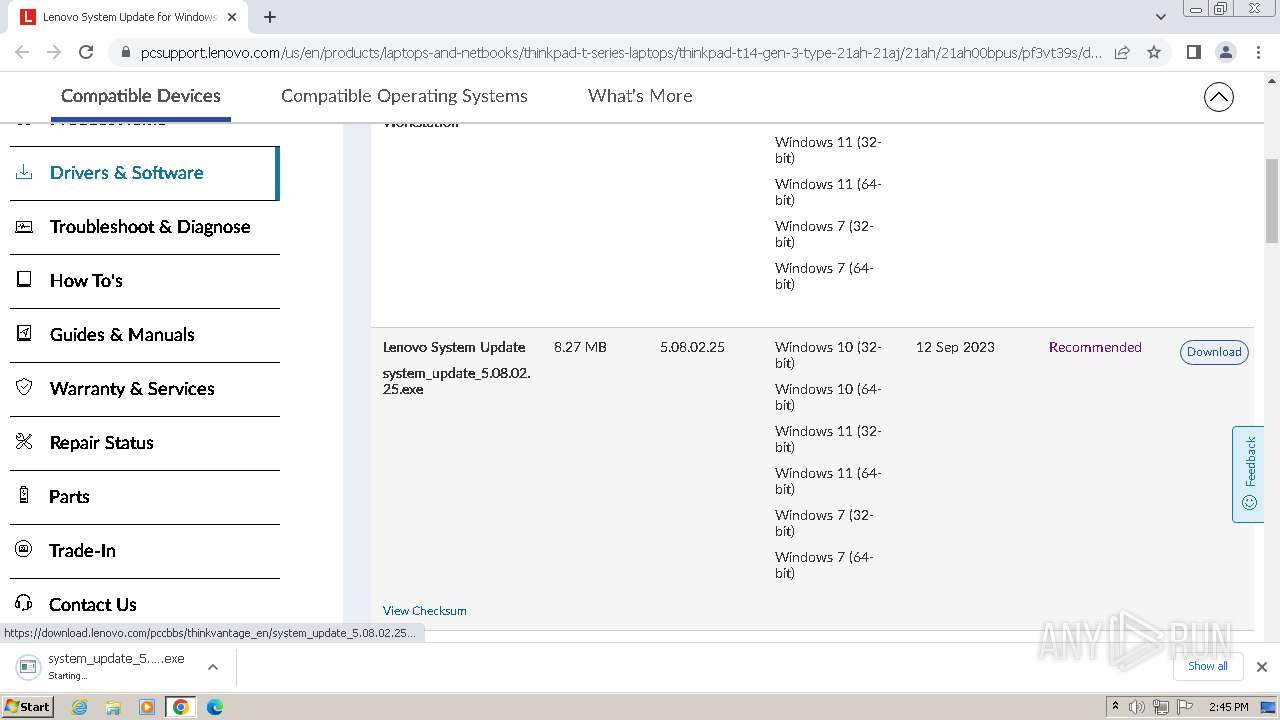
Task: Click the 8.27 MB size cell
Action: [x=580, y=347]
